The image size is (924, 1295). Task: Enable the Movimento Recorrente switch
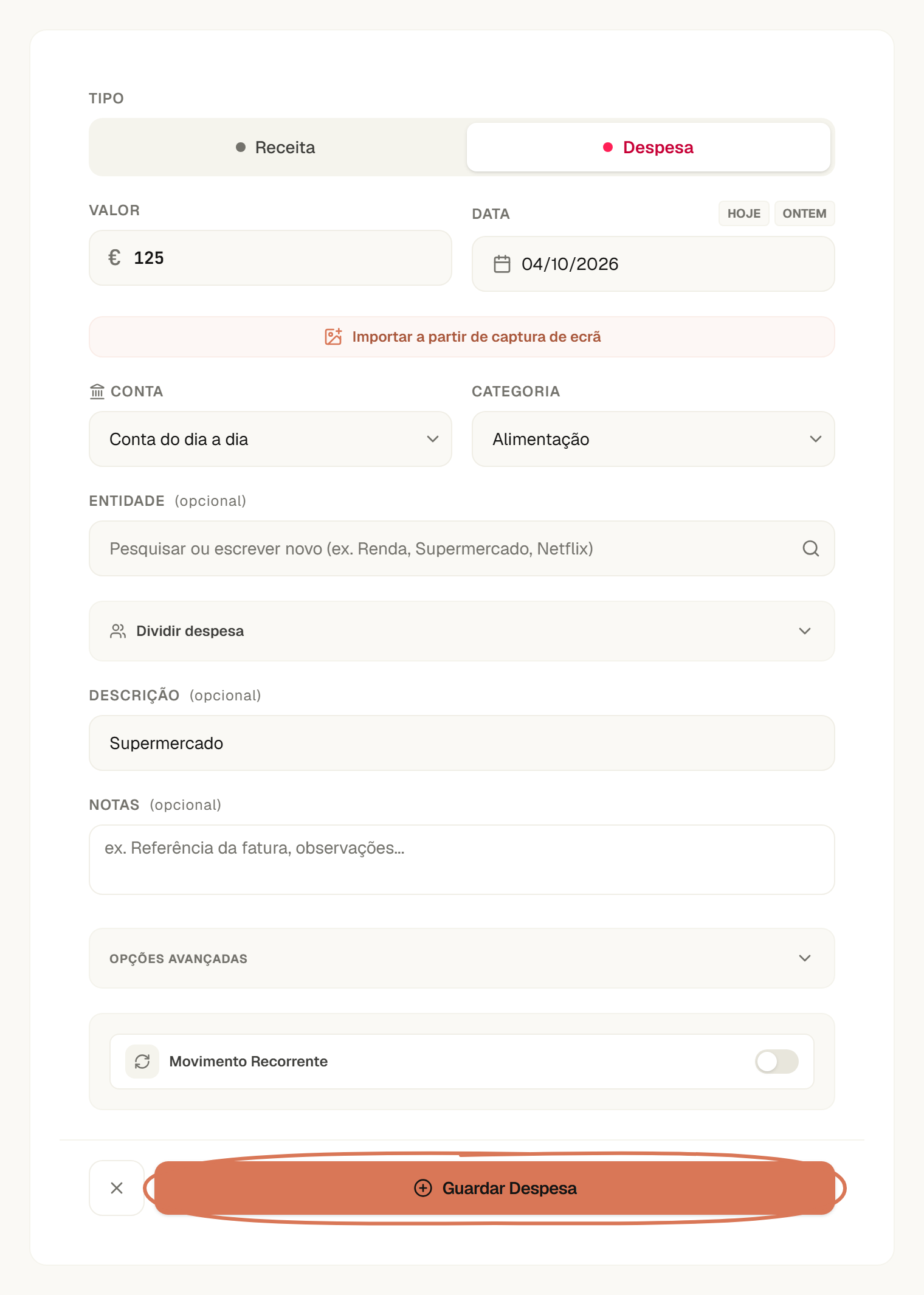(x=776, y=1062)
